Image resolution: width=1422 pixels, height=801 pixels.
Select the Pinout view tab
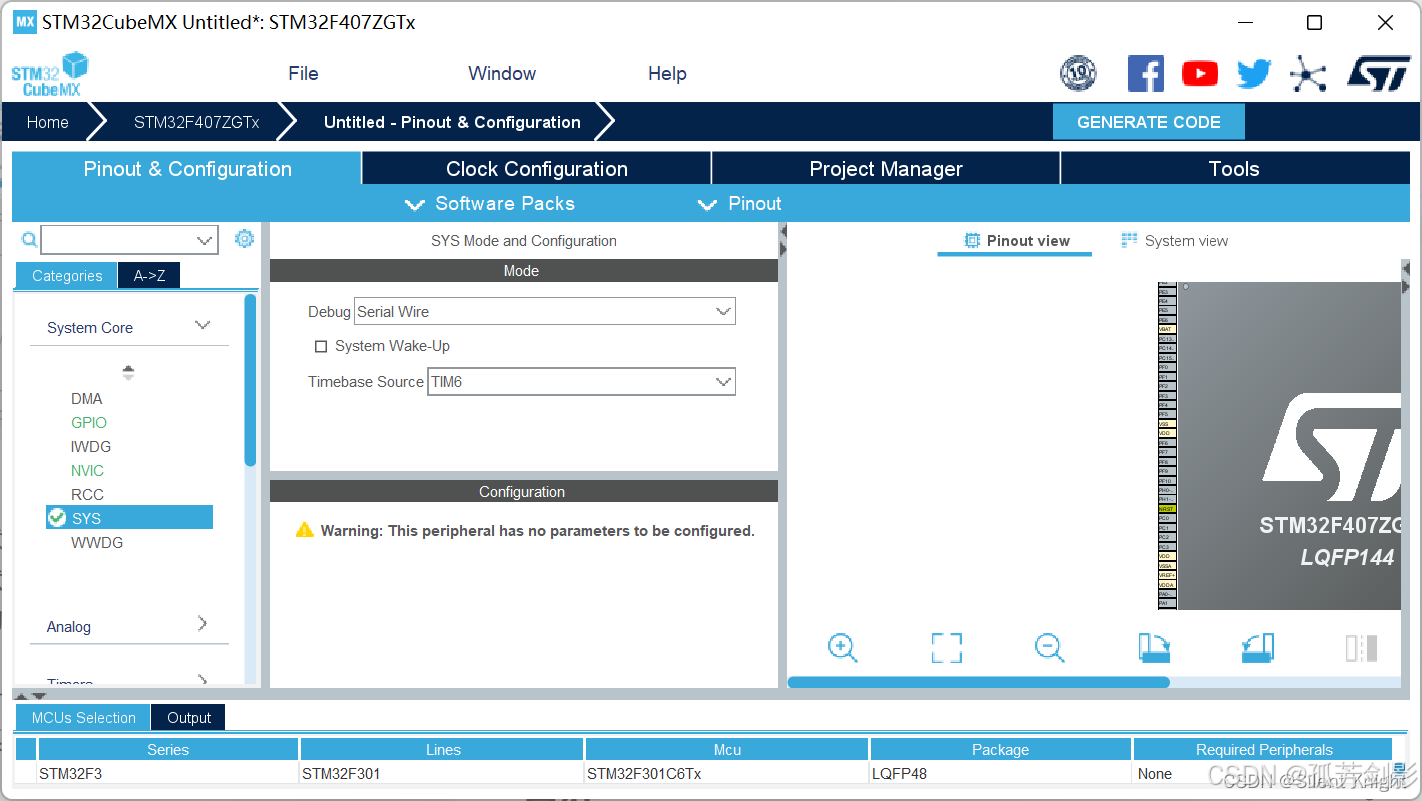pyautogui.click(x=1016, y=241)
